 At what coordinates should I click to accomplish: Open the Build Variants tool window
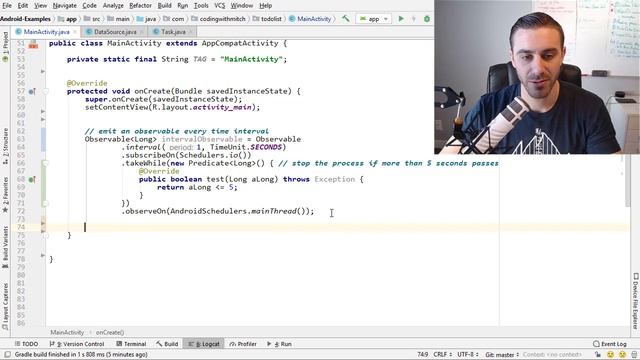point(5,247)
